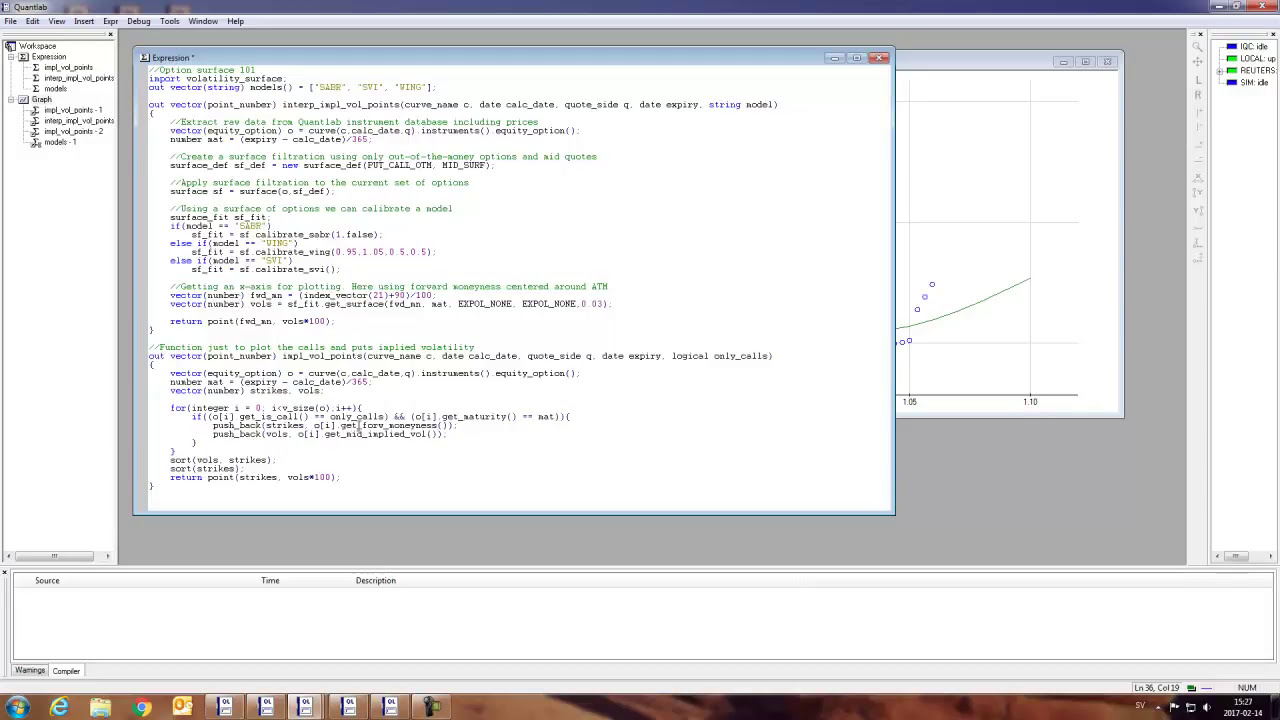The width and height of the screenshot is (1280, 720).
Task: Open the Expr menu
Action: click(110, 21)
